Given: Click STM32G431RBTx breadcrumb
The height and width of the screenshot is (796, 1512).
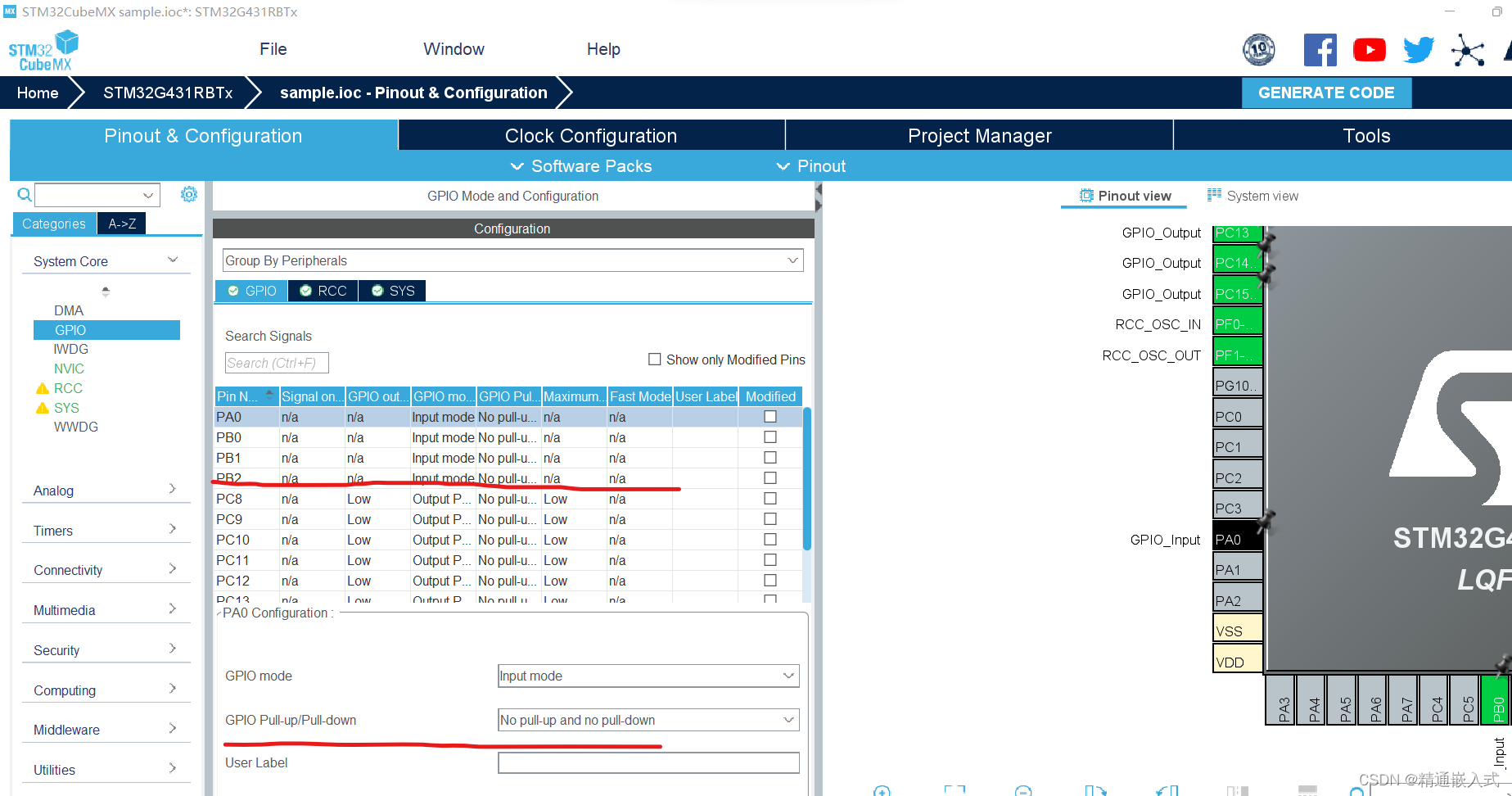Looking at the screenshot, I should tap(168, 93).
